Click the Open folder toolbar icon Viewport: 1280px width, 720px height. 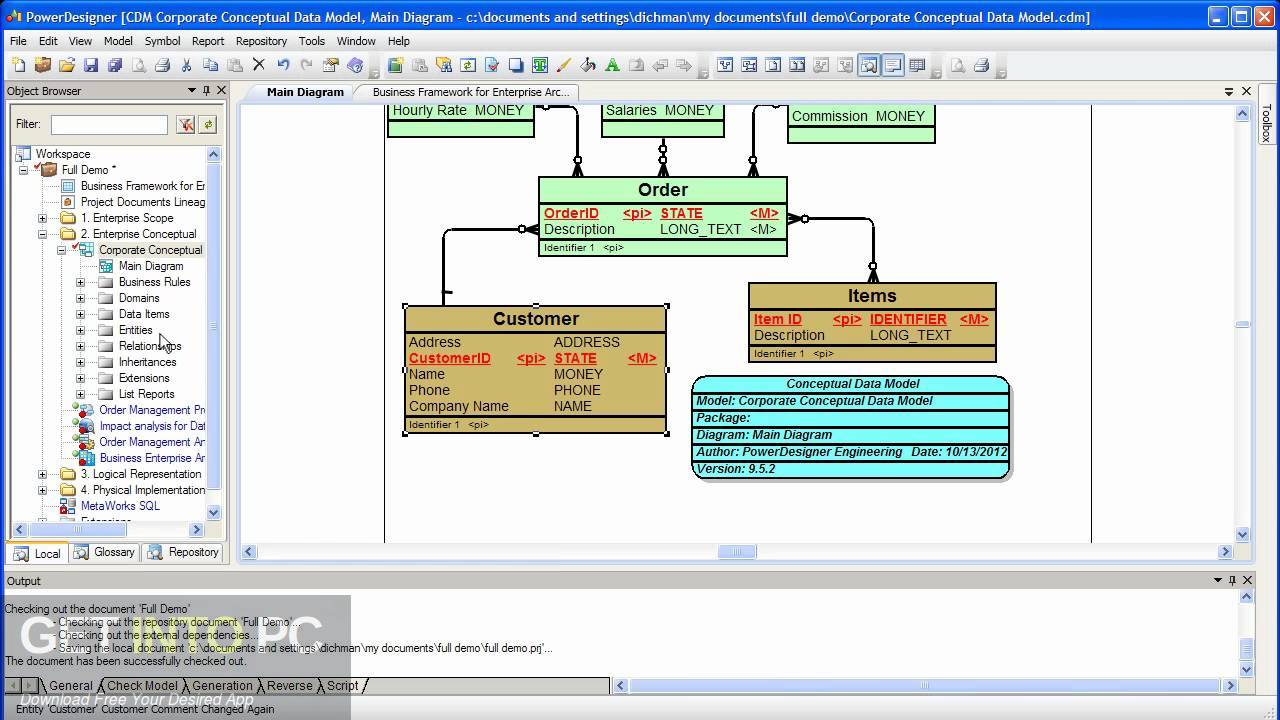click(66, 65)
